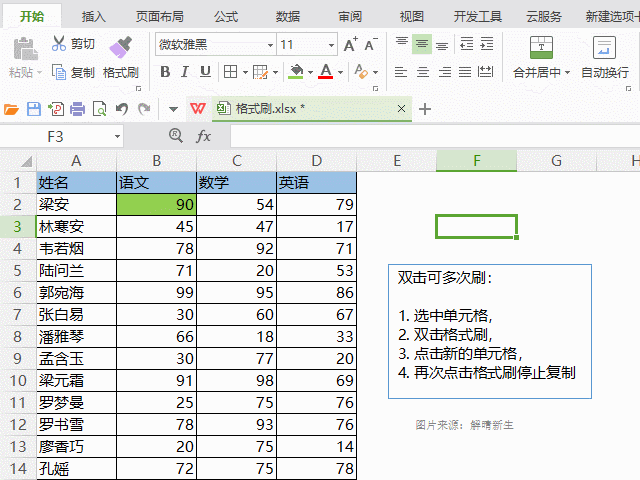The image size is (640, 480).
Task: Align text right
Action: 444,72
